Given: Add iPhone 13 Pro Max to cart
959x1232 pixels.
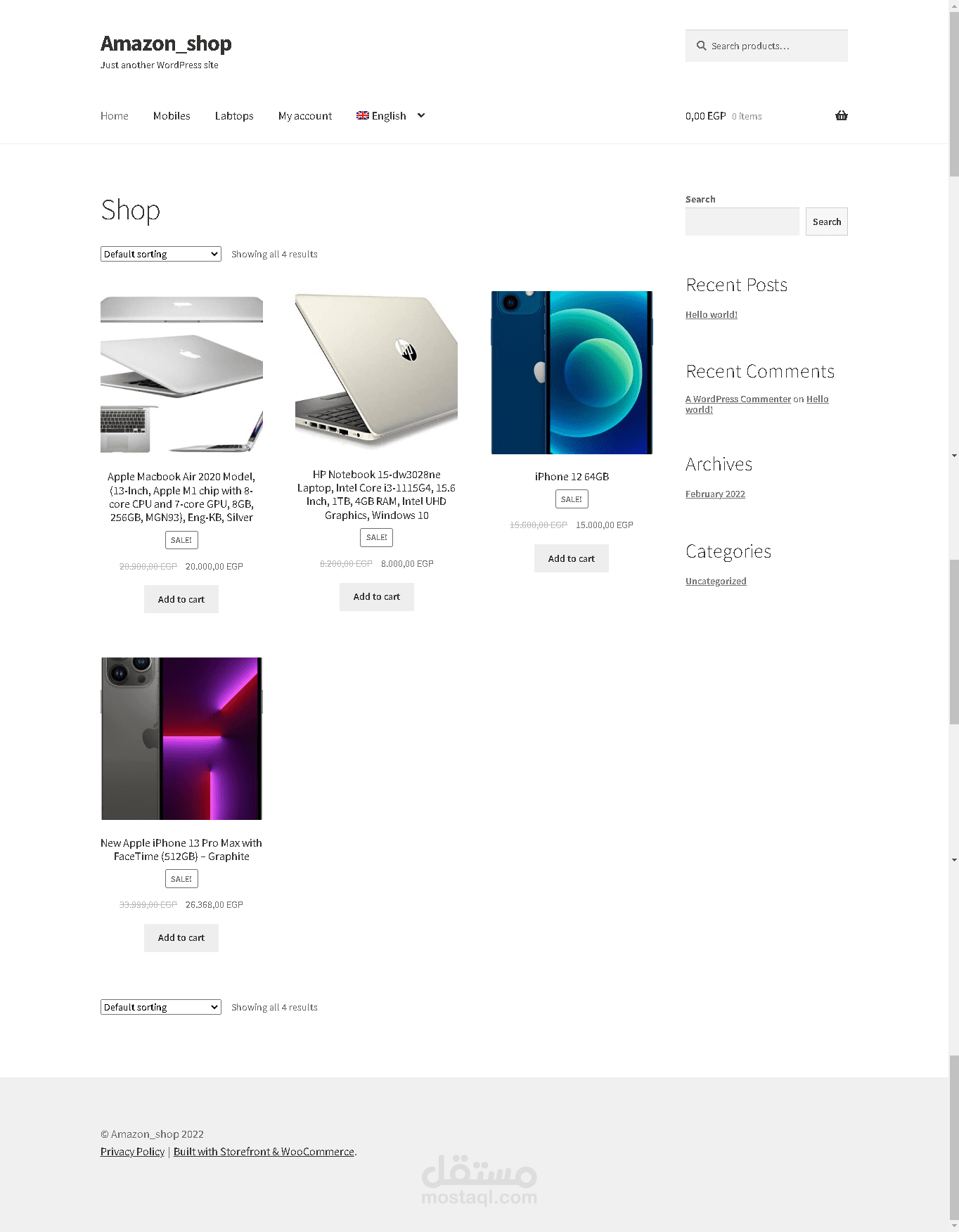Looking at the screenshot, I should click(x=181, y=937).
